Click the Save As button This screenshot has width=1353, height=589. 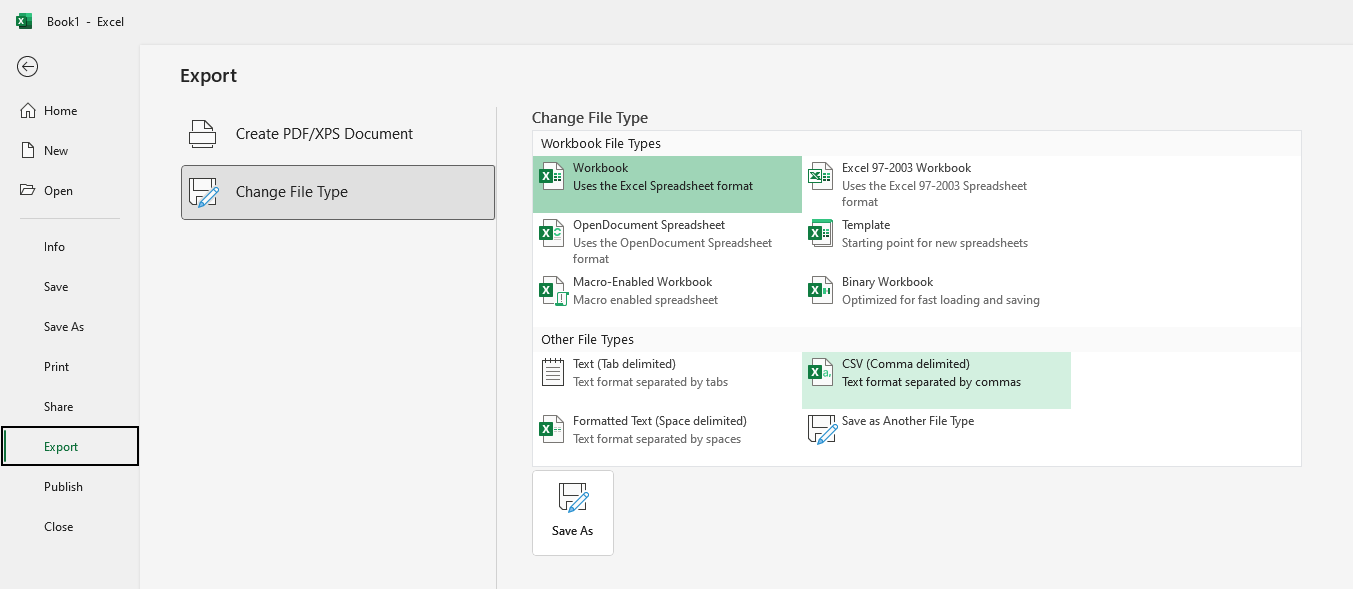click(572, 511)
